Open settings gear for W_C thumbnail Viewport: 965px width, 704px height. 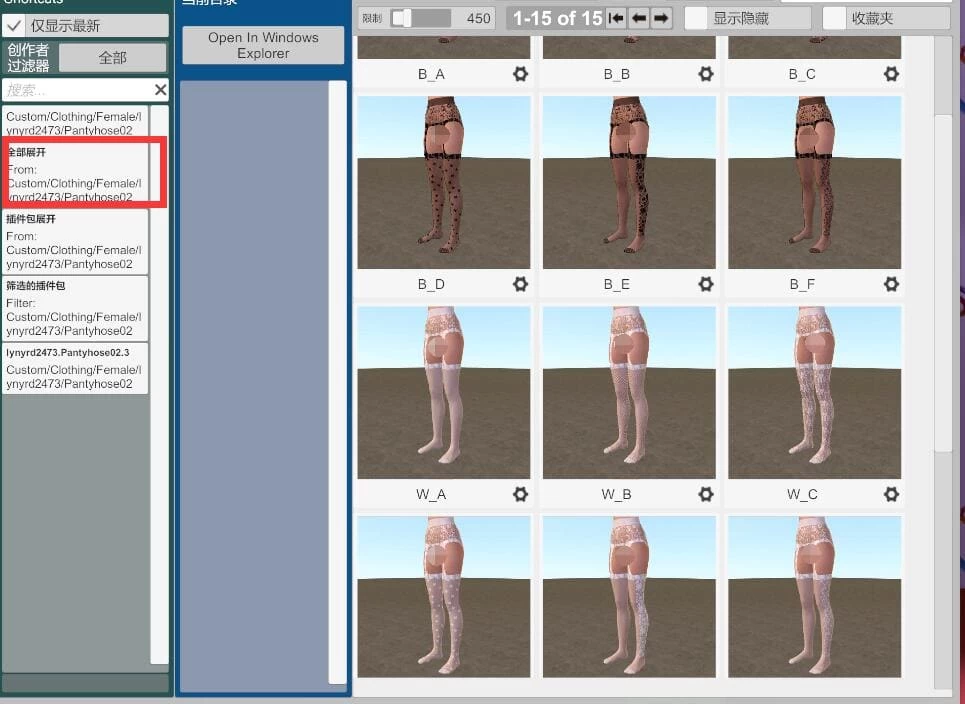pyautogui.click(x=891, y=494)
